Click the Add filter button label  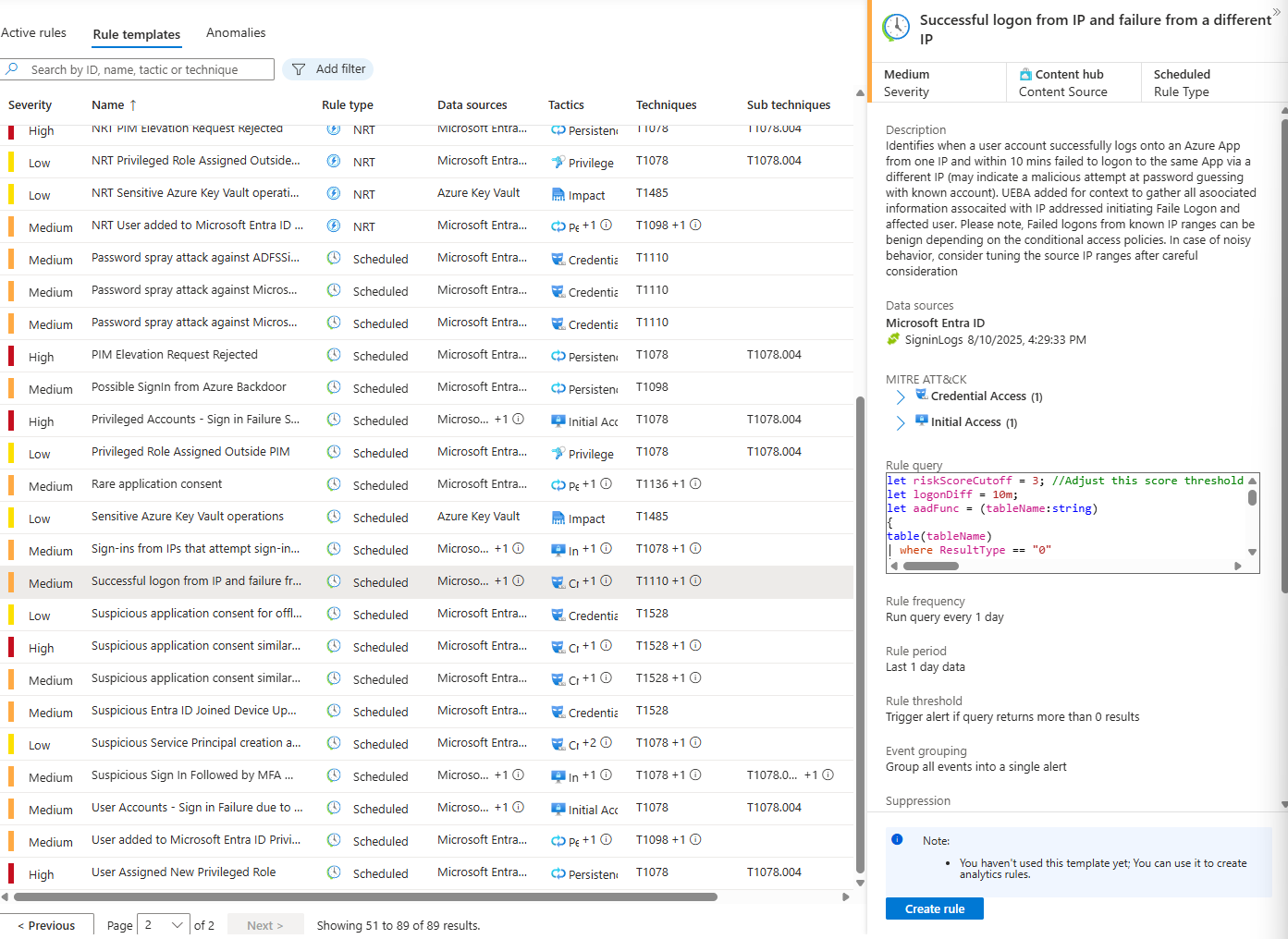[x=340, y=69]
